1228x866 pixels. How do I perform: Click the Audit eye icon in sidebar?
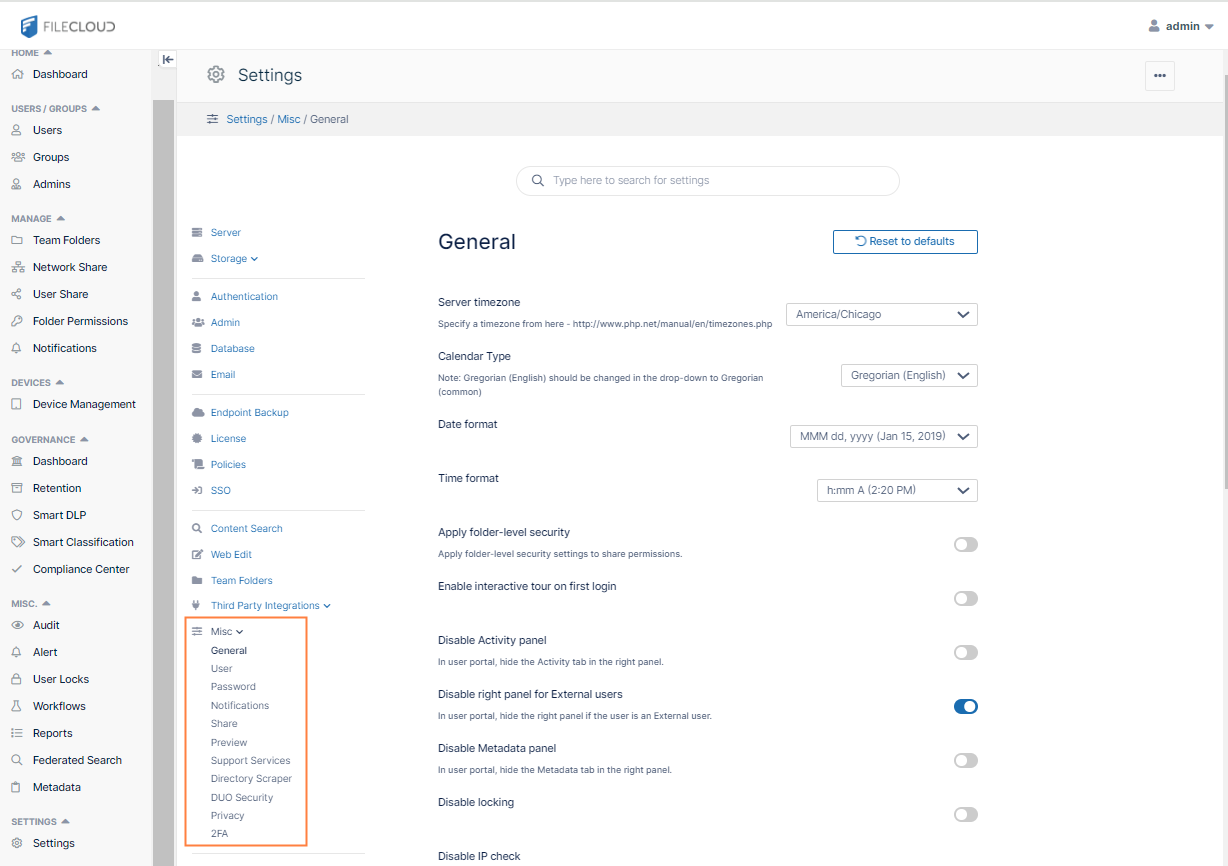click(17, 625)
